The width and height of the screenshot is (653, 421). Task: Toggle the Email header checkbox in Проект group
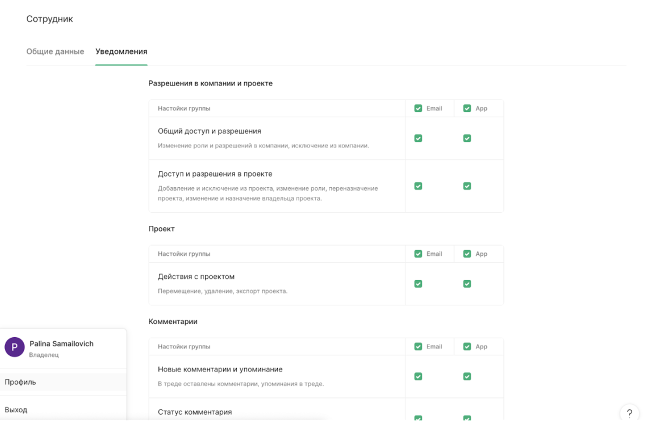(x=418, y=254)
